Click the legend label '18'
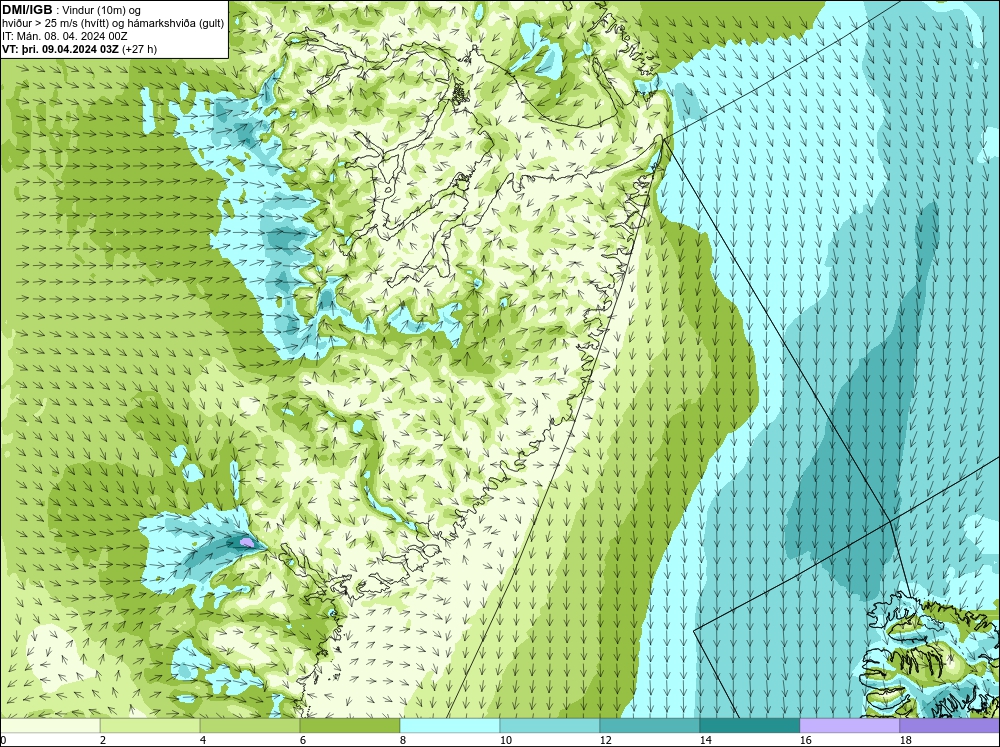This screenshot has width=1000, height=747. pyautogui.click(x=906, y=740)
